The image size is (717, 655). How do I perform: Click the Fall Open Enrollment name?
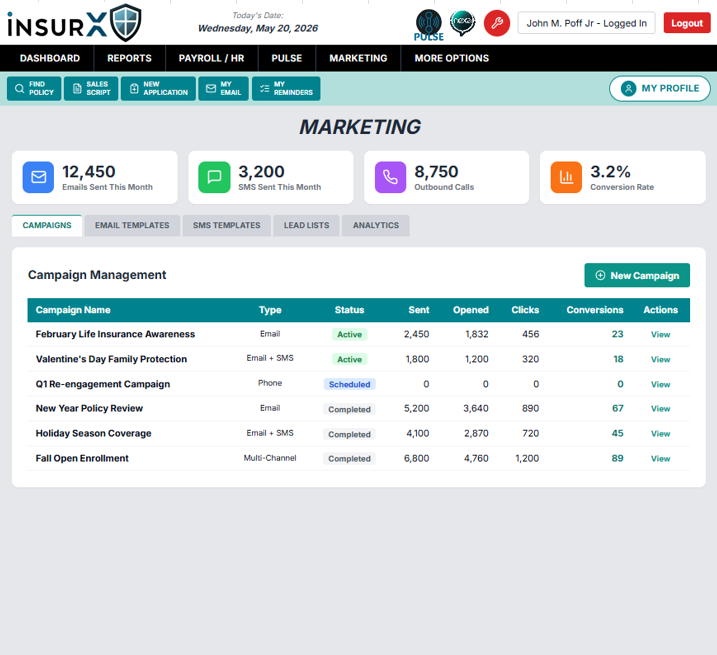click(x=82, y=458)
